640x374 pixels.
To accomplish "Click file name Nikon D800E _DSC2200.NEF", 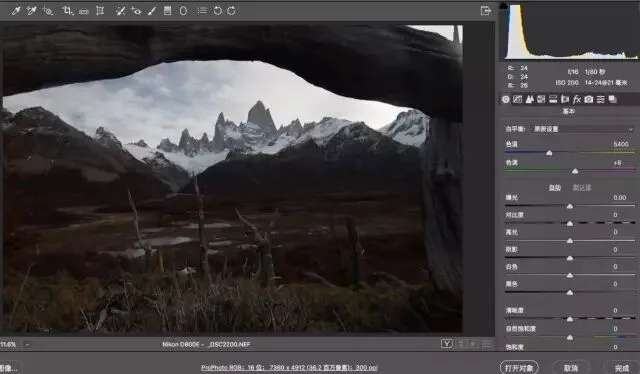I will click(206, 345).
